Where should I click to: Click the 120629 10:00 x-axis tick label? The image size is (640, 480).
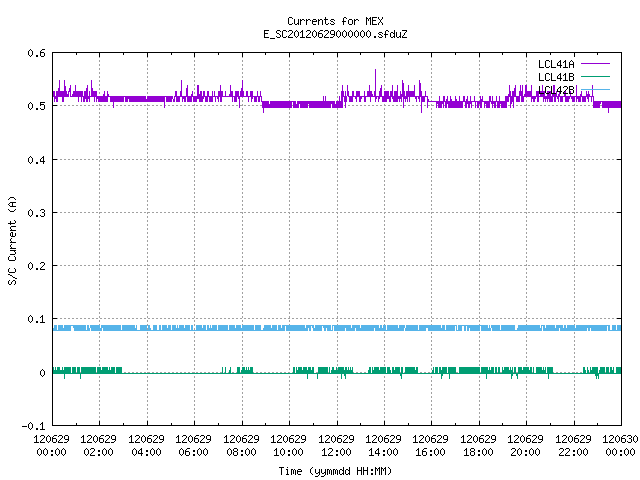tap(288, 445)
